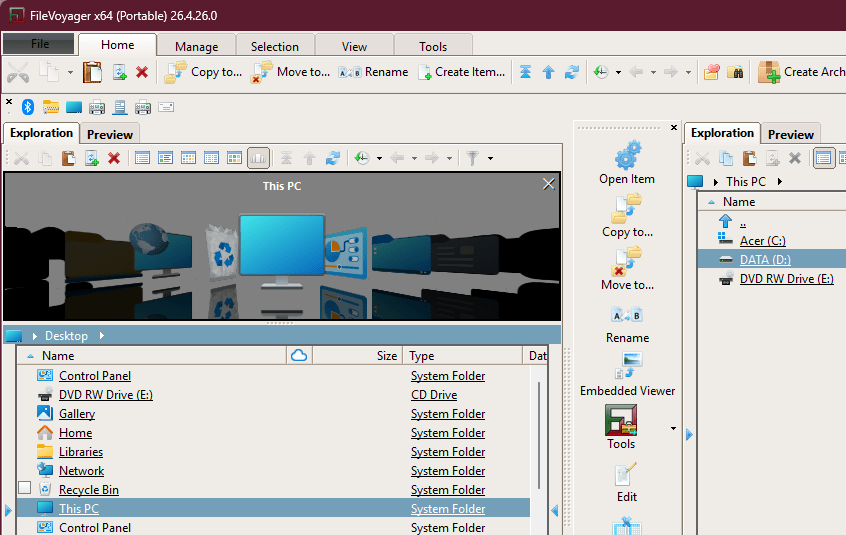Toggle the 3D carousel view mode button
Viewport: 846px width, 535px height.
click(x=258, y=158)
